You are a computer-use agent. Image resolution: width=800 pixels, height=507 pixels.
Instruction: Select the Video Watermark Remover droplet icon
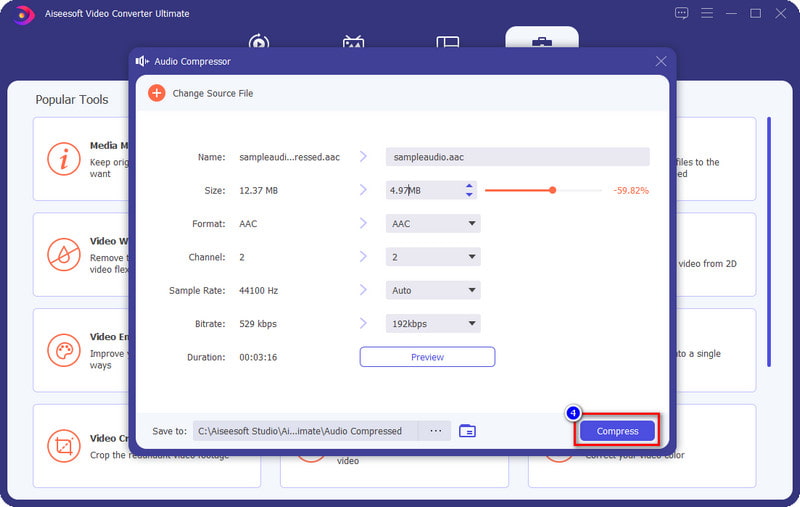click(64, 254)
